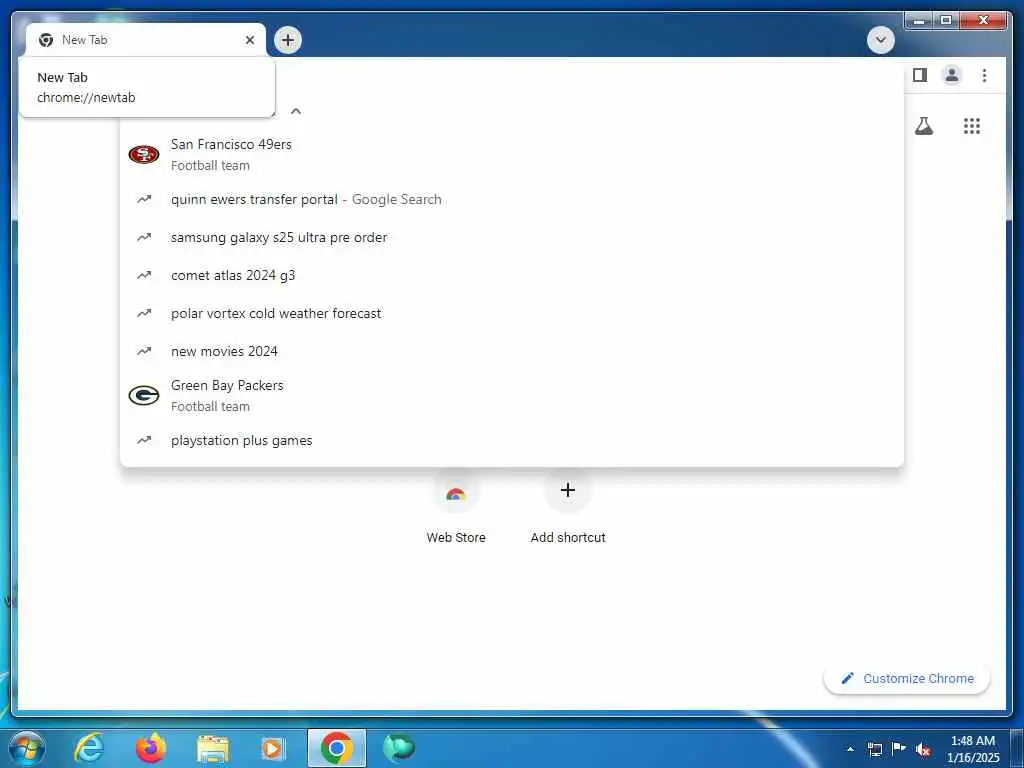Screen dimensions: 1024x768
Task: Minimize the Chrome window
Action: [x=919, y=20]
